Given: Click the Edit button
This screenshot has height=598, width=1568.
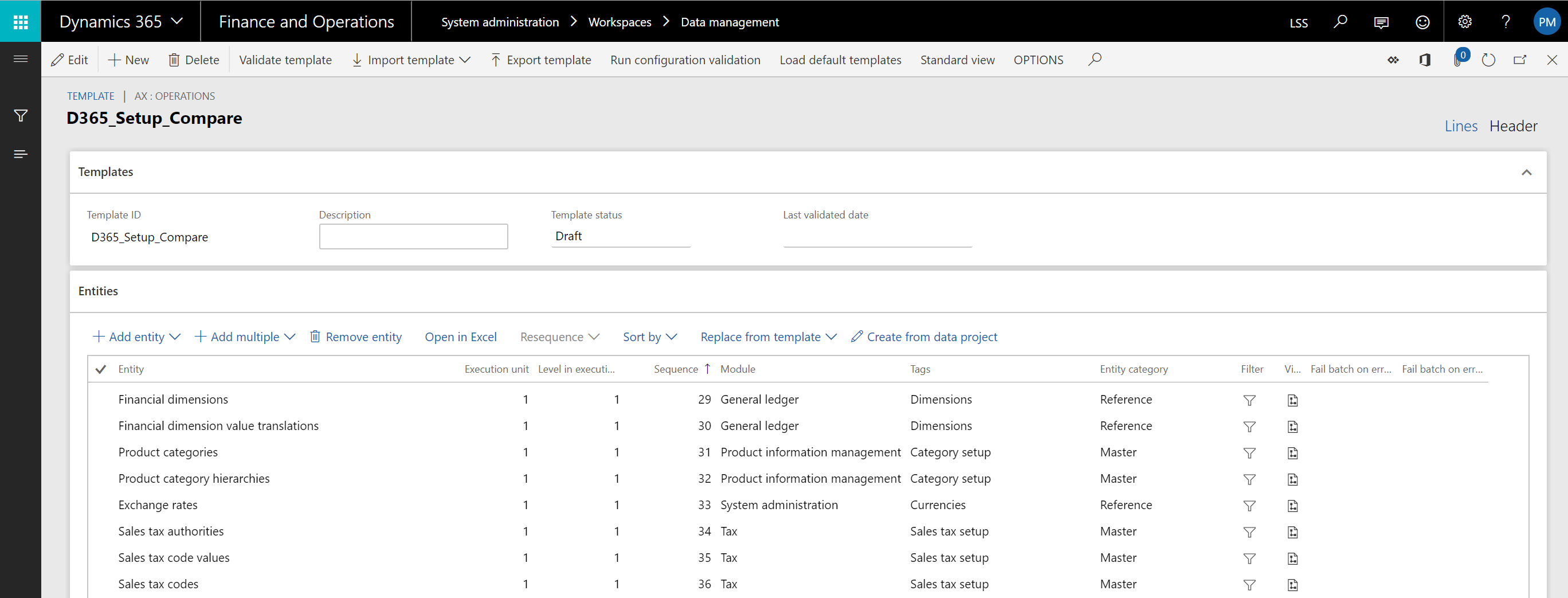Looking at the screenshot, I should click(x=69, y=60).
